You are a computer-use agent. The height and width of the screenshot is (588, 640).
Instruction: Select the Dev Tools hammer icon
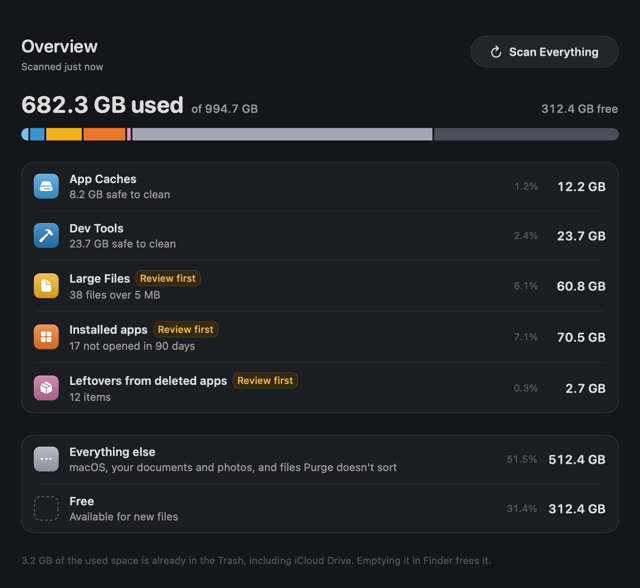(x=46, y=235)
